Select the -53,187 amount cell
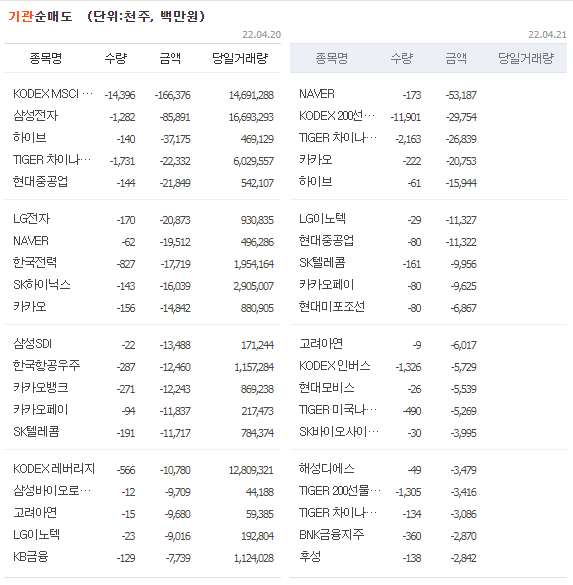The width and height of the screenshot is (573, 585). pos(461,95)
